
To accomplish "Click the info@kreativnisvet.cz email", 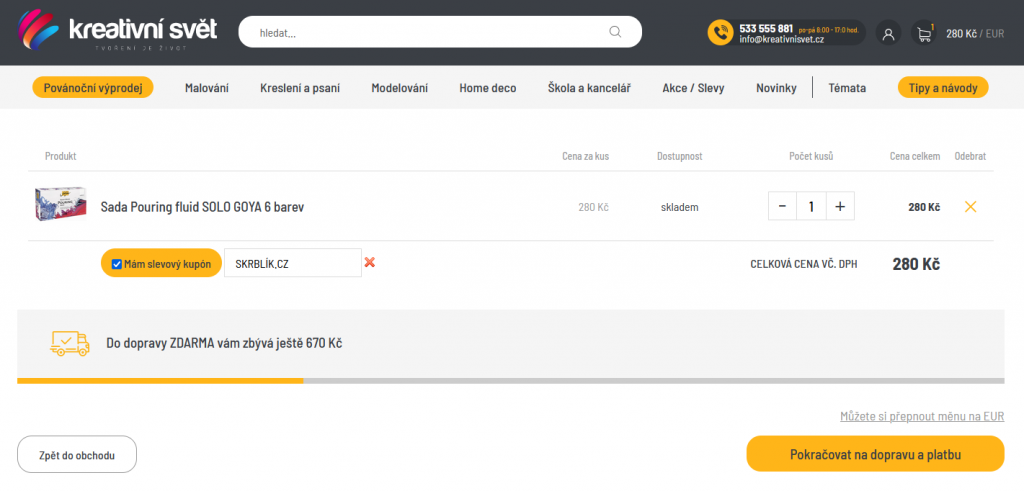I will tap(782, 39).
